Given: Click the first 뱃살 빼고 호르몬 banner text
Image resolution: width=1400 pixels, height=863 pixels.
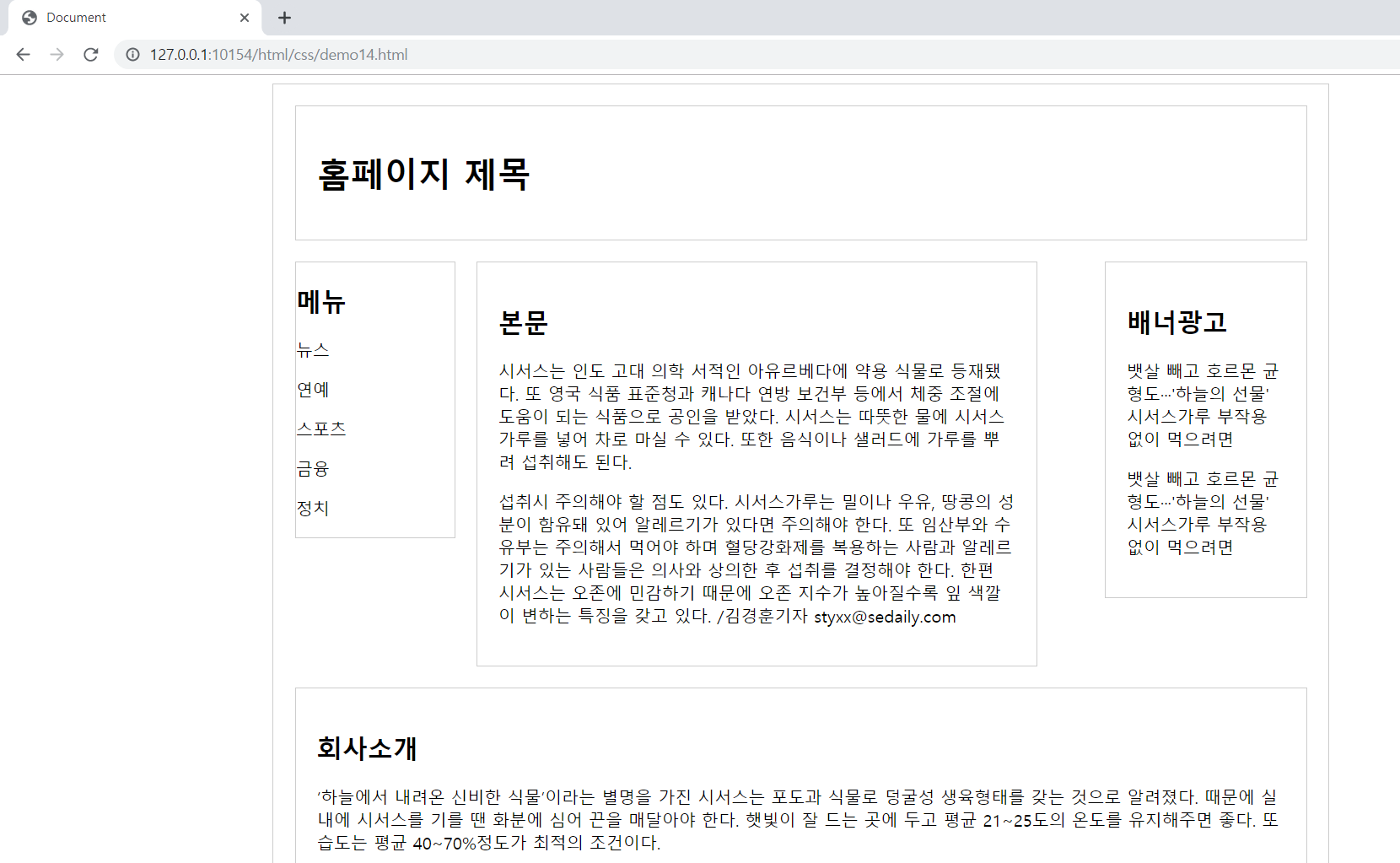Looking at the screenshot, I should [x=1203, y=405].
